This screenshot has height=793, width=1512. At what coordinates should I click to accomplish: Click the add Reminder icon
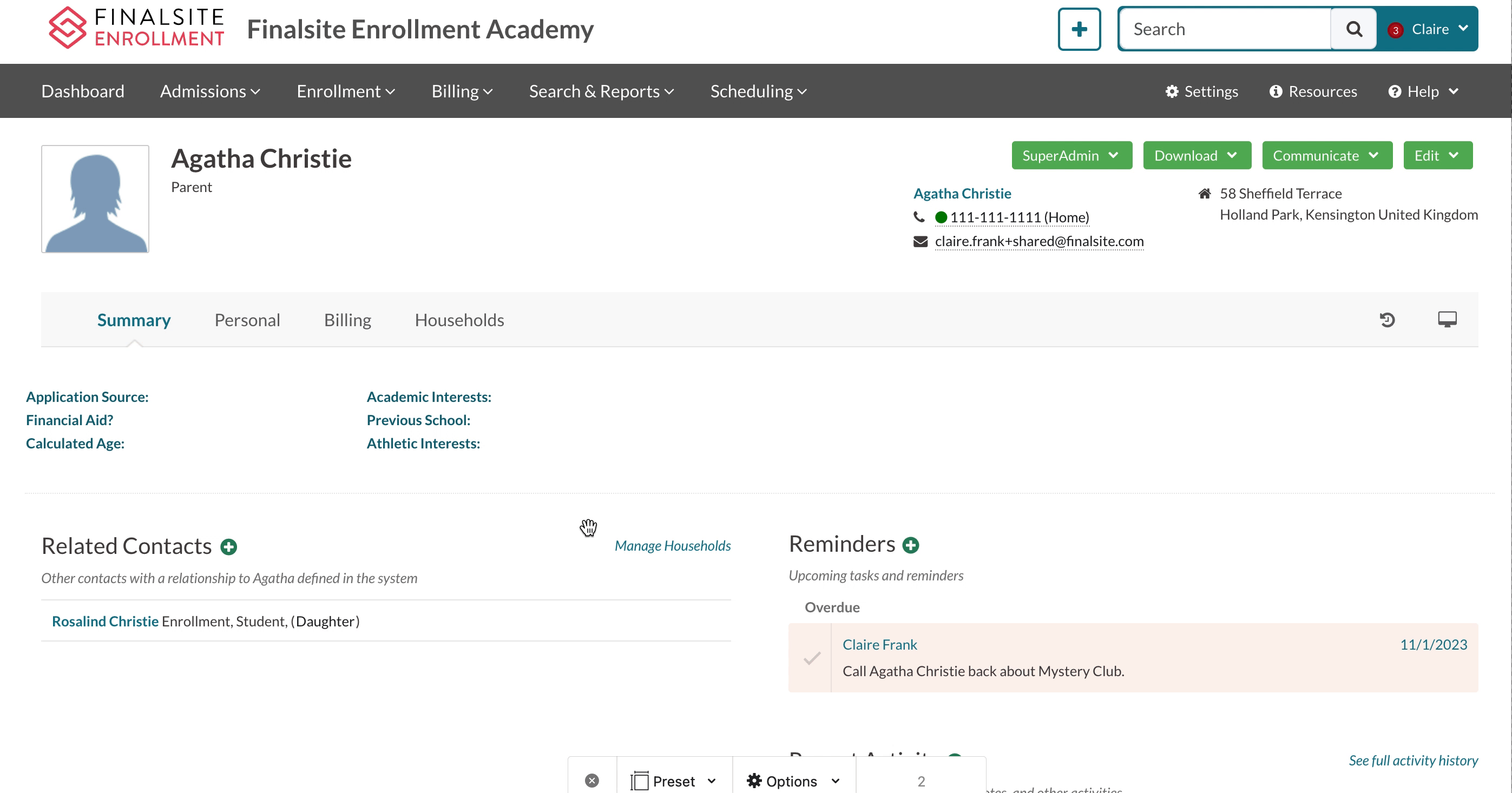pyautogui.click(x=909, y=544)
